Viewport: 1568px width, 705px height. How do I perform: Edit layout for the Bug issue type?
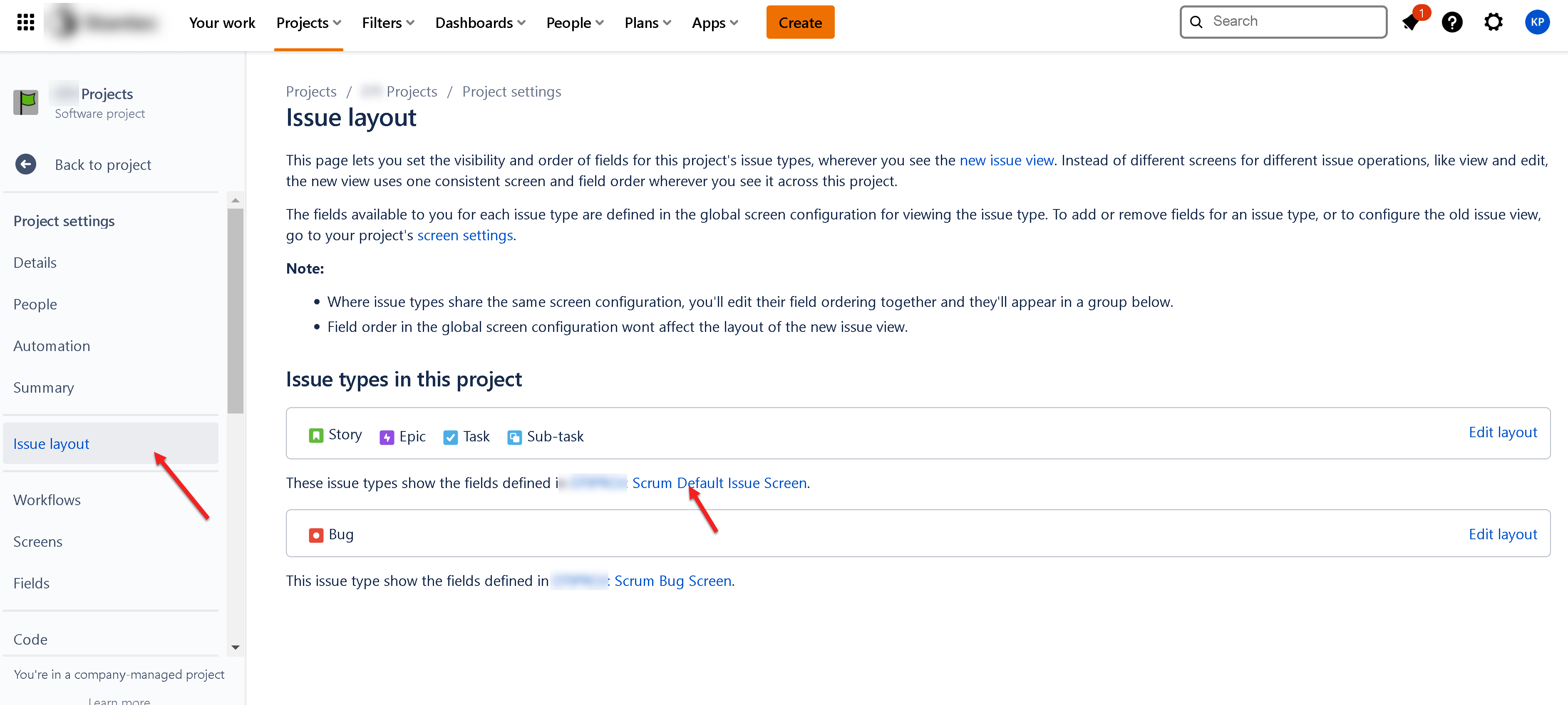(1502, 534)
